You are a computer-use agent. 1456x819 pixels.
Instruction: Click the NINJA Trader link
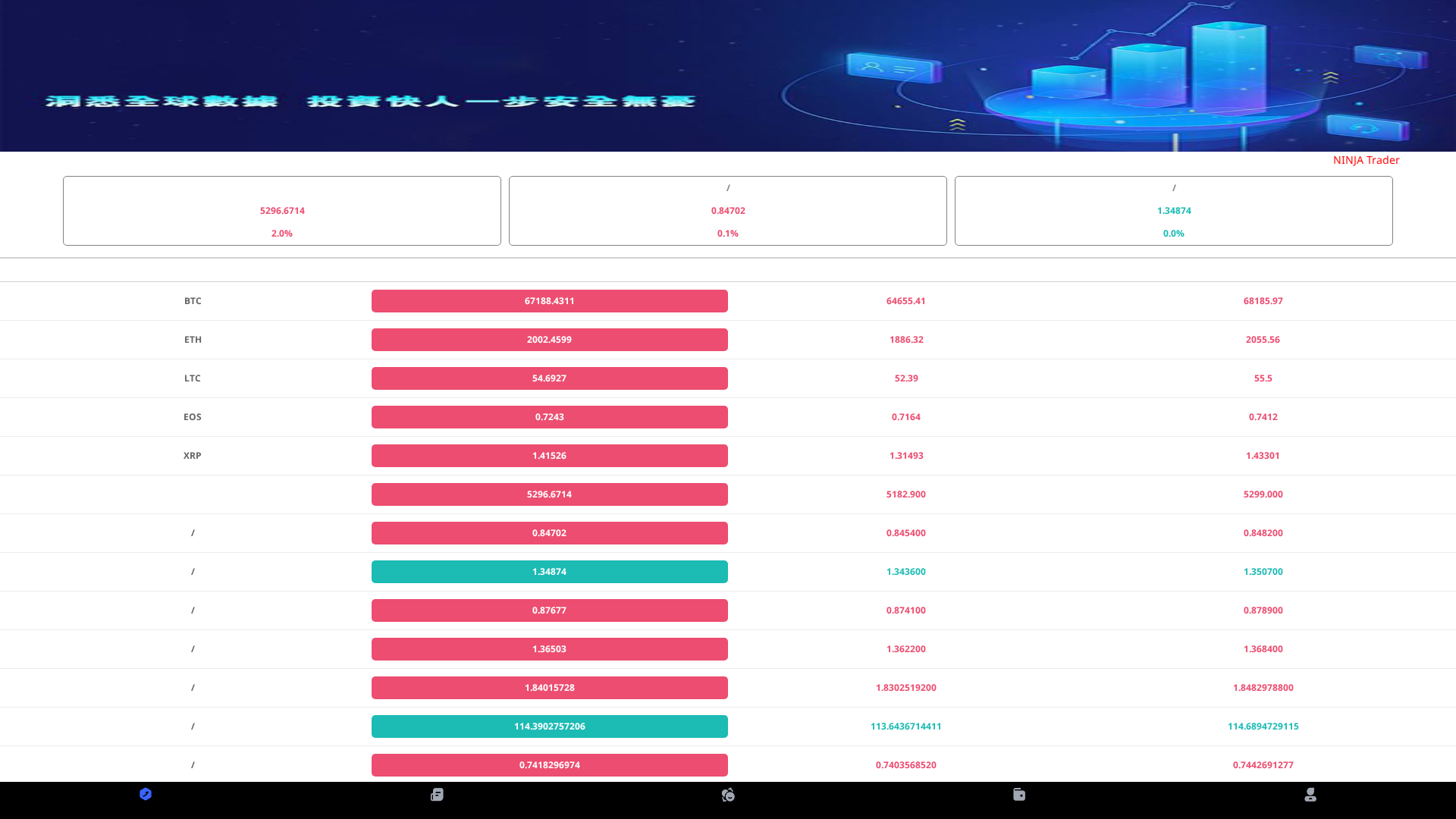[x=1366, y=160]
